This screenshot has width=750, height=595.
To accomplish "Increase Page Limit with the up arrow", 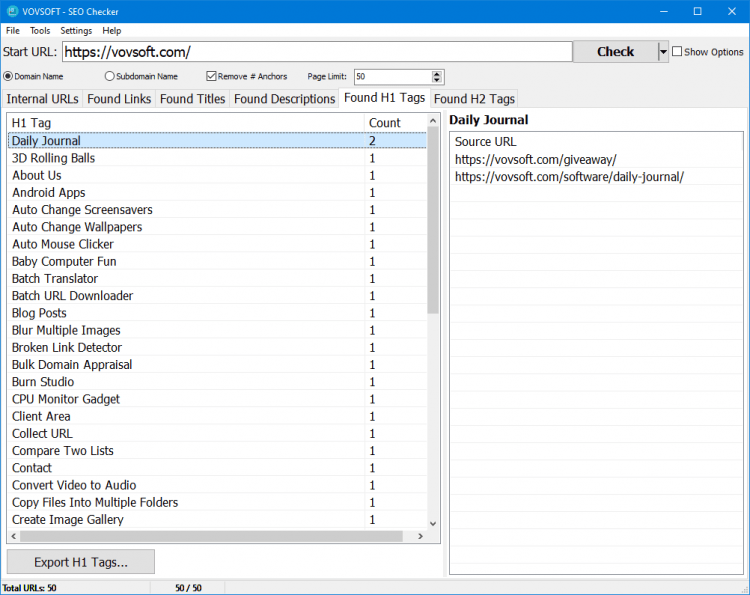I will tap(436, 74).
